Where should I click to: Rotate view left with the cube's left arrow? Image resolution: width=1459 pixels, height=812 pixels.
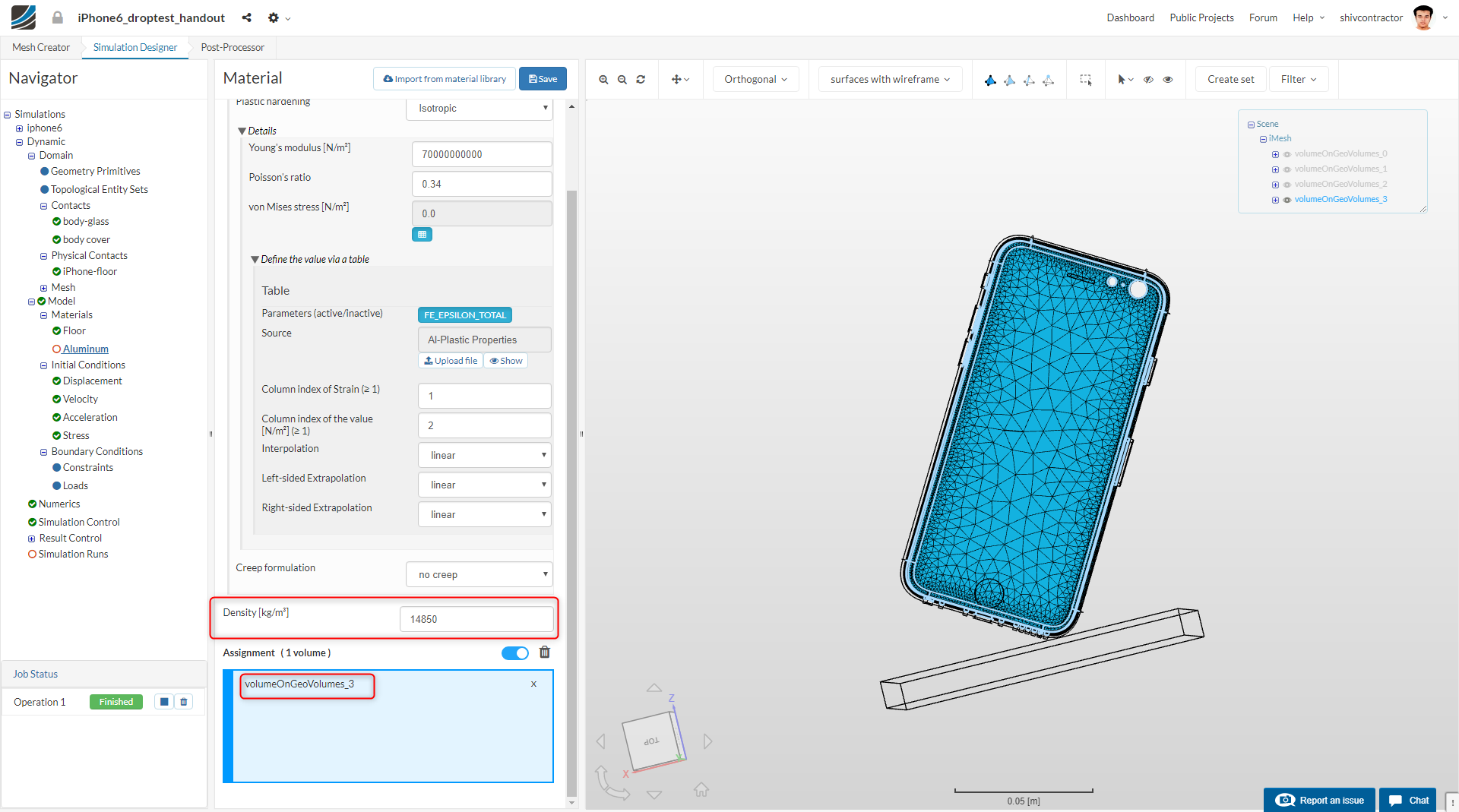click(601, 741)
